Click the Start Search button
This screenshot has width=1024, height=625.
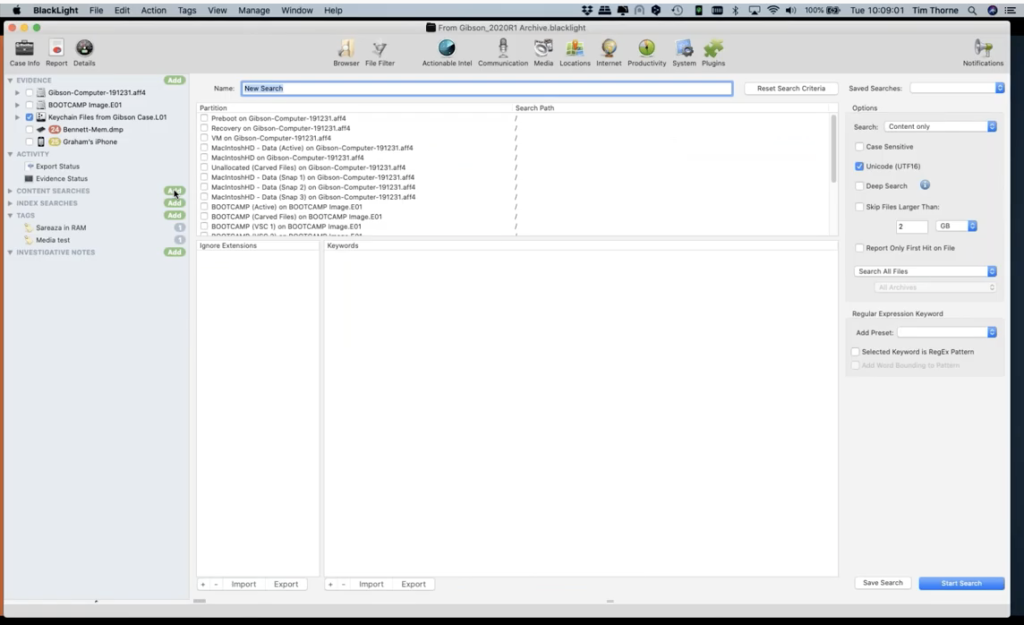[961, 583]
